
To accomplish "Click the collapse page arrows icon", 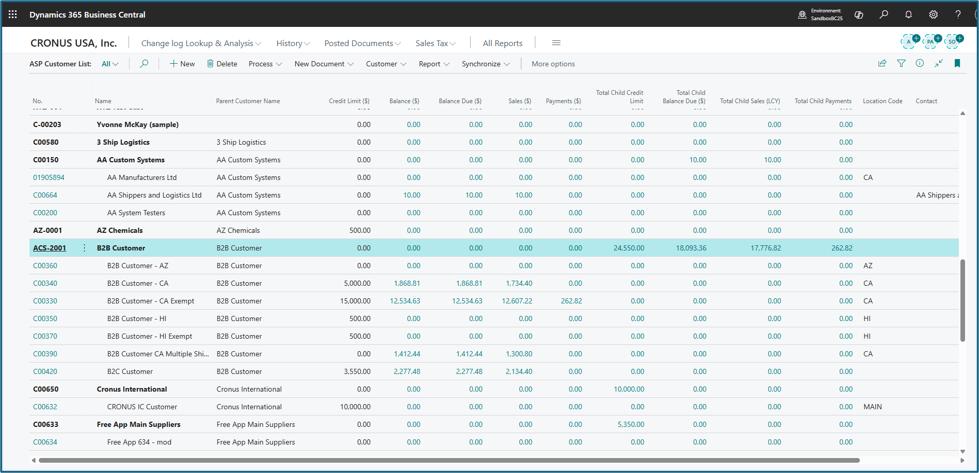I will (938, 63).
